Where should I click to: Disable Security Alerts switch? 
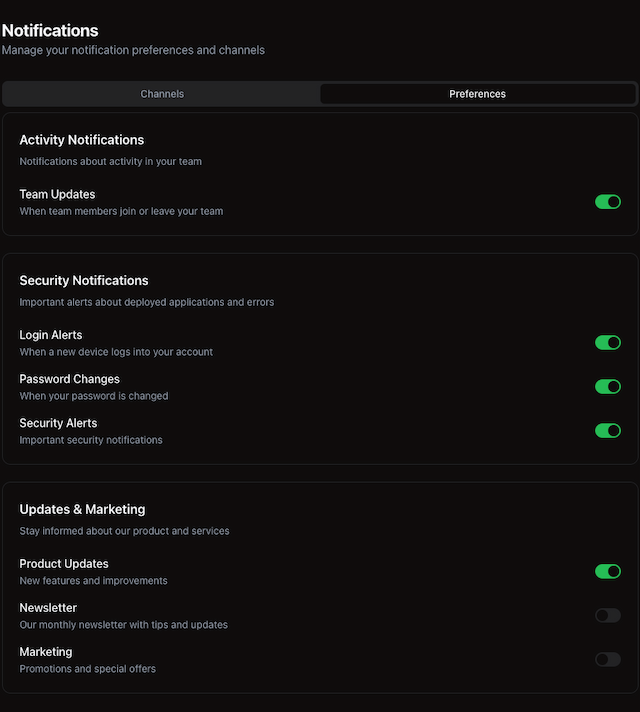[608, 430]
